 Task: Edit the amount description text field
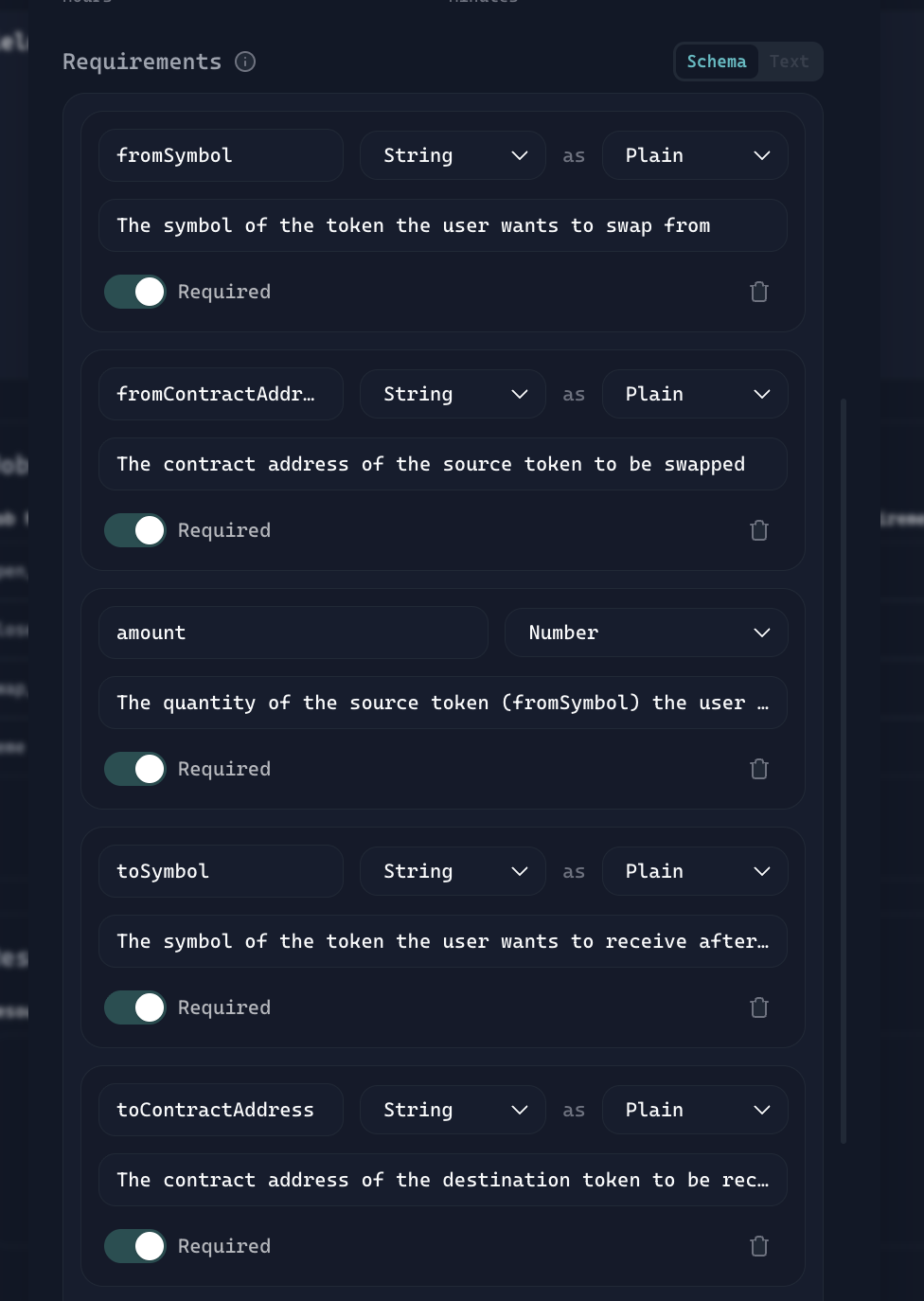[442, 703]
